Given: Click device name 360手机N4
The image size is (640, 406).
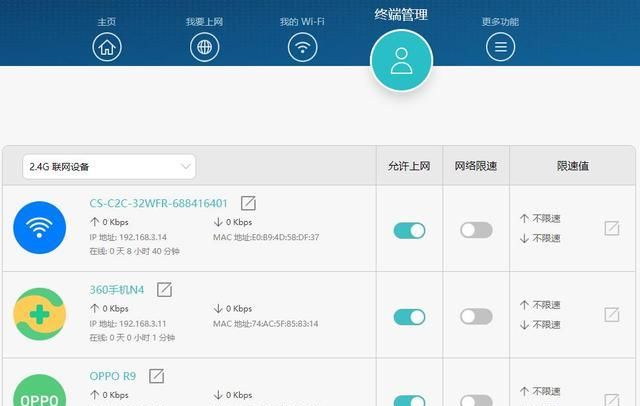Looking at the screenshot, I should tap(117, 290).
